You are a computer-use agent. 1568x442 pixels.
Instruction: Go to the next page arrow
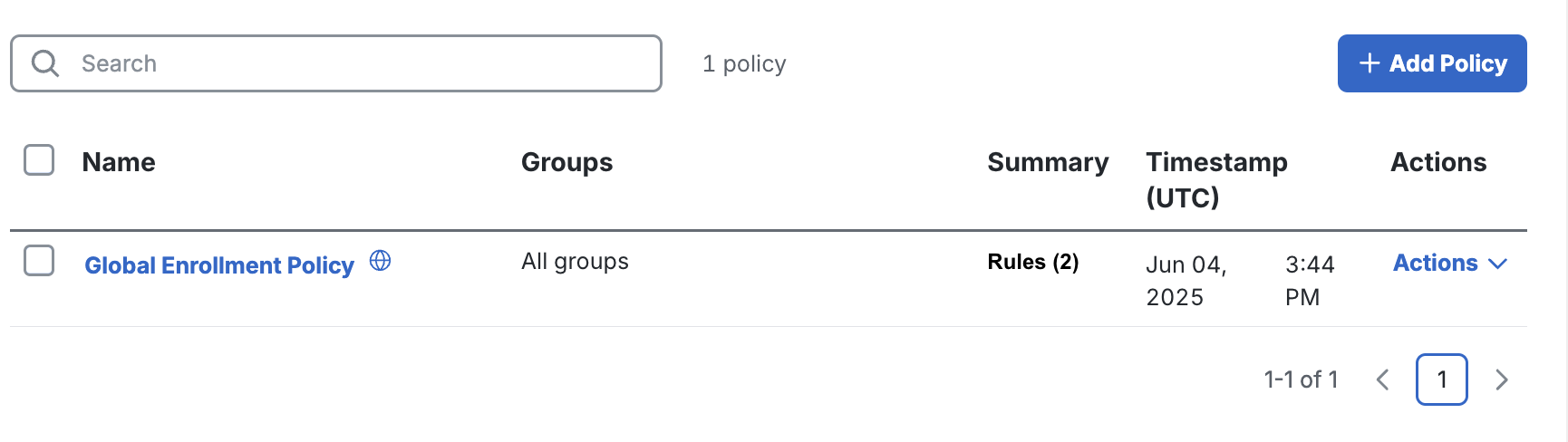[x=1502, y=380]
